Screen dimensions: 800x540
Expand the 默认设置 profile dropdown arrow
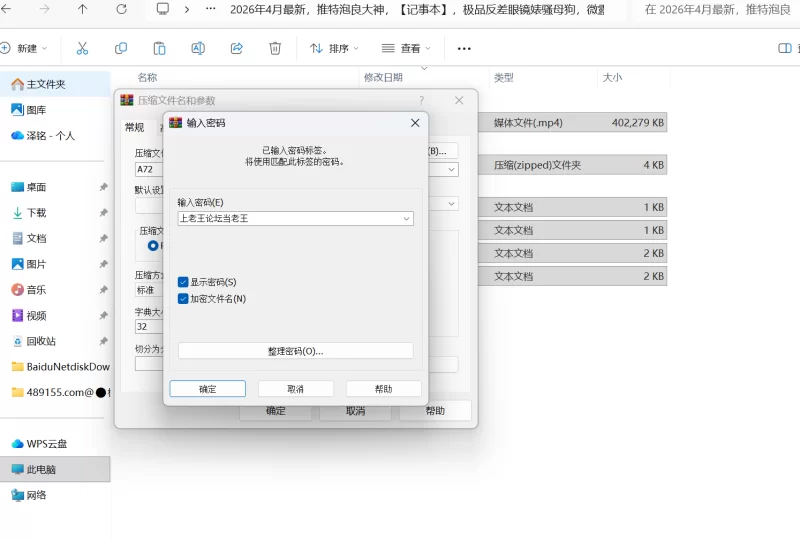pyautogui.click(x=452, y=204)
